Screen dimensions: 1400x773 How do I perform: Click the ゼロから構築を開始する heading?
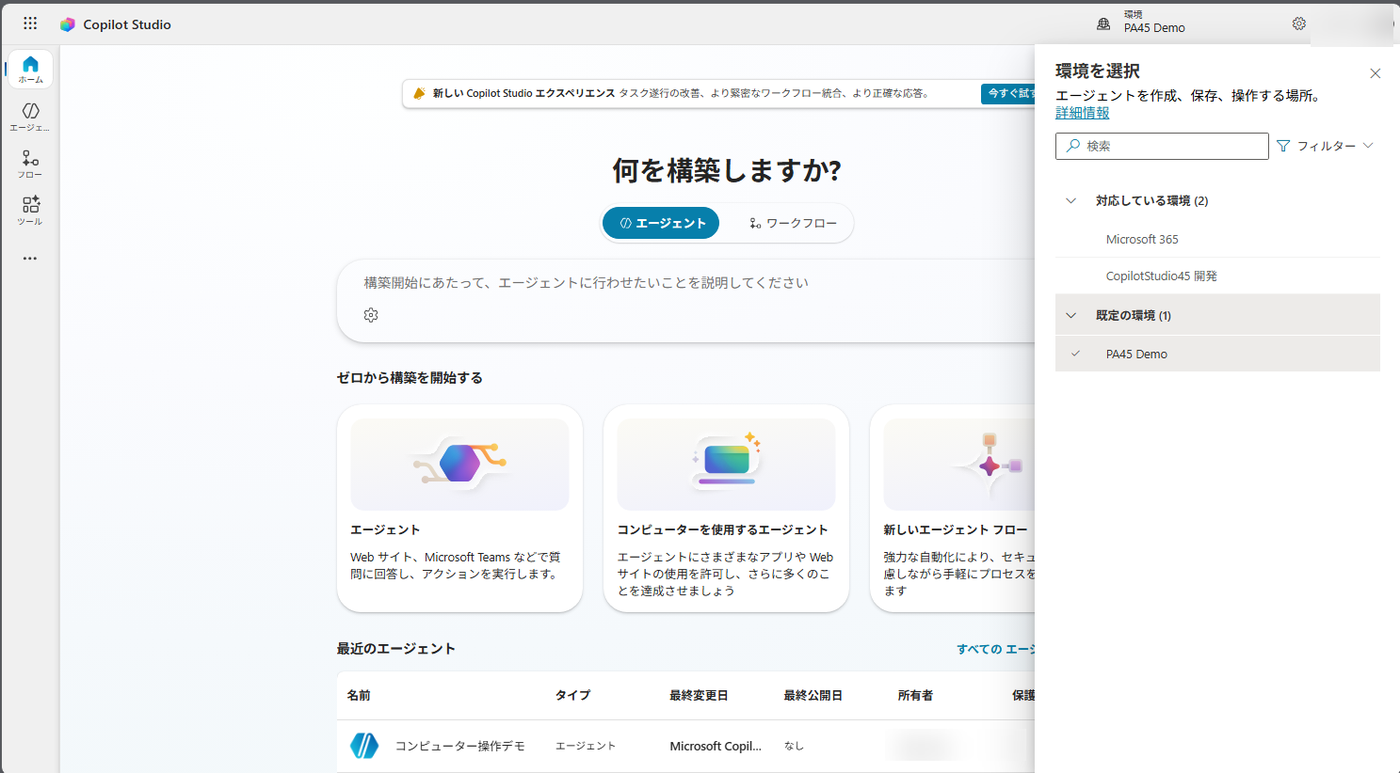click(410, 378)
